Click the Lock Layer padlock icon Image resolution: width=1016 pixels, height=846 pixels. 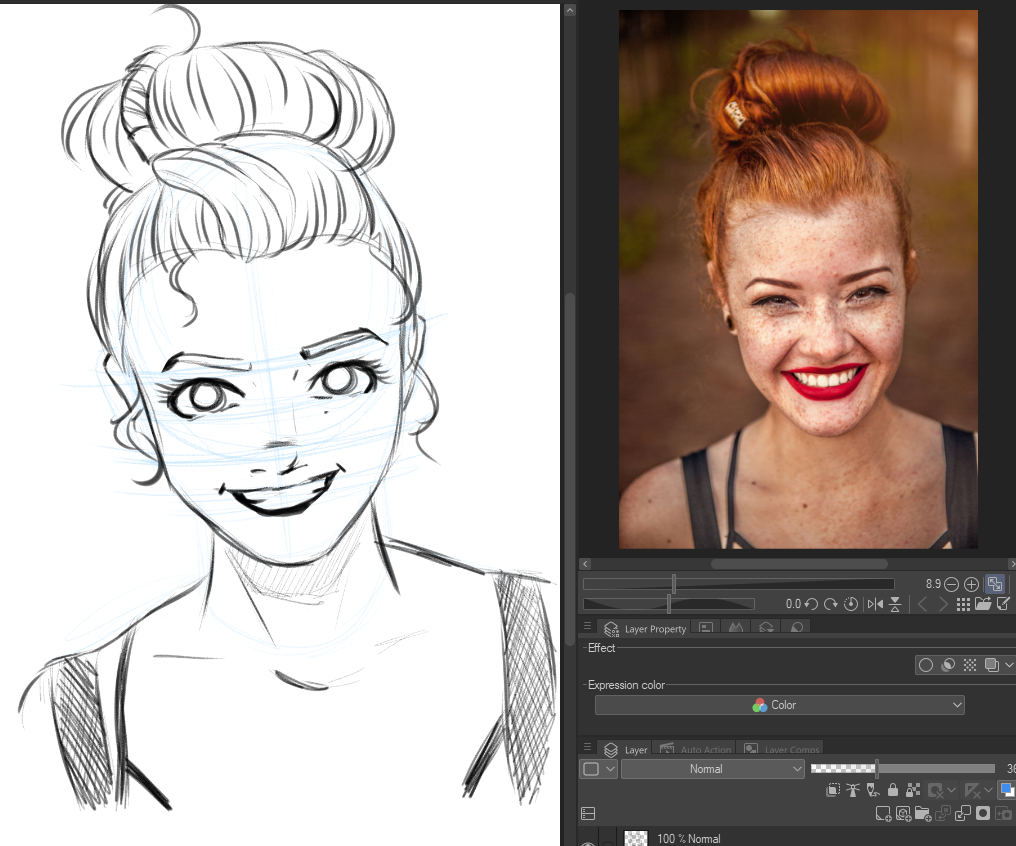(893, 790)
